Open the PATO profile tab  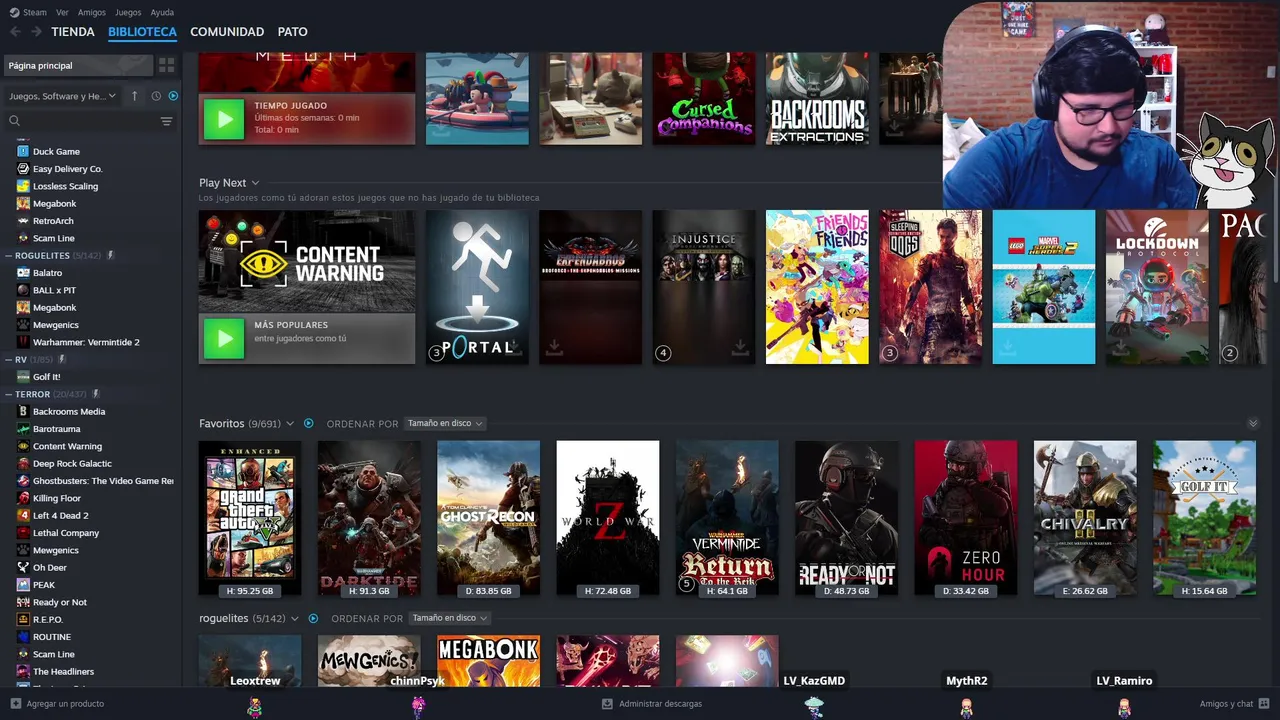tap(292, 32)
